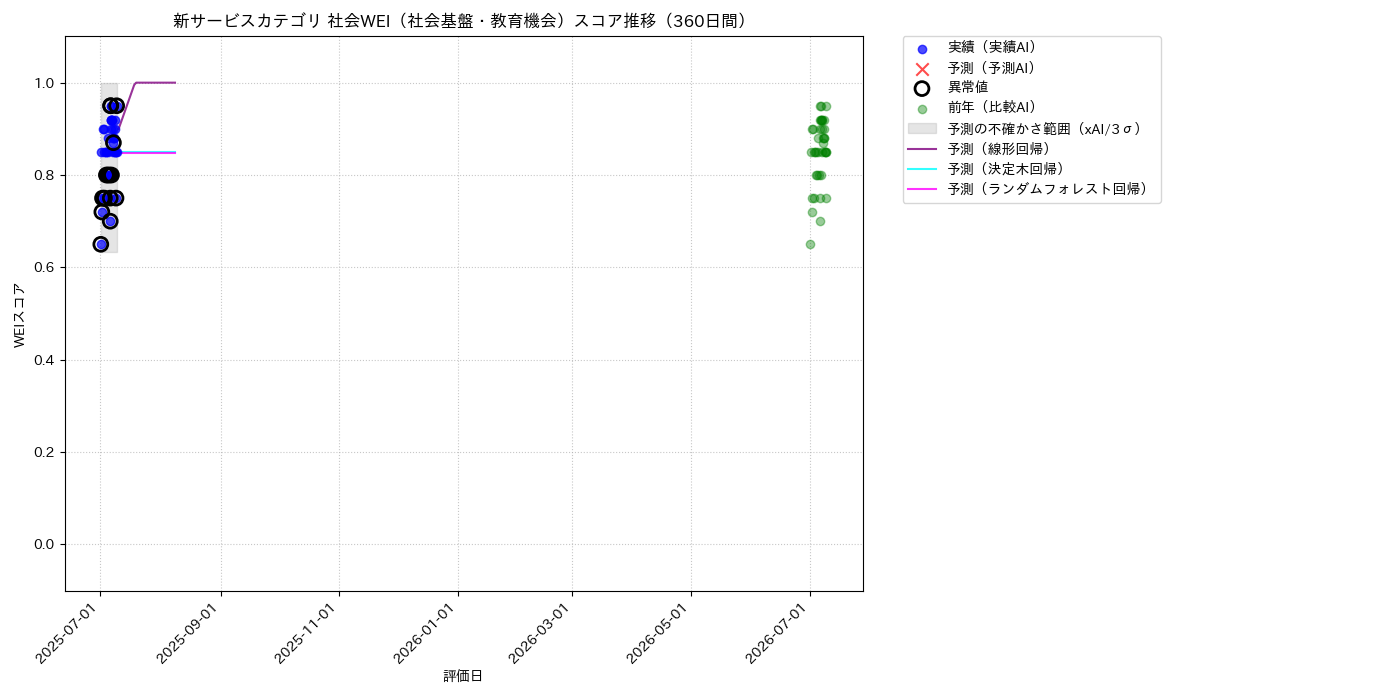Click the y-axis tick 0.2
Screen dimensions: 1400x700
[x=46, y=452]
